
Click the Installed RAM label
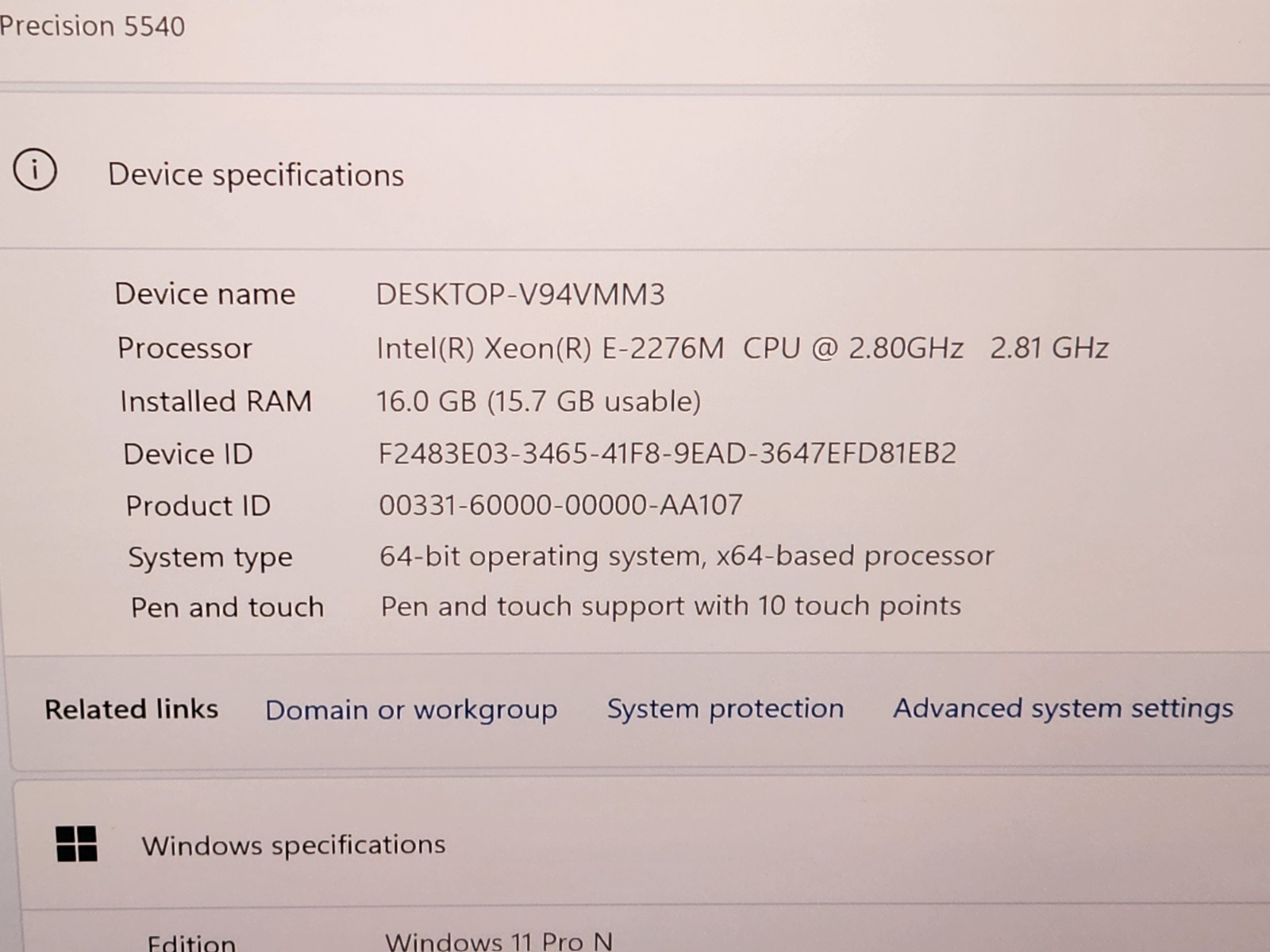coord(216,401)
